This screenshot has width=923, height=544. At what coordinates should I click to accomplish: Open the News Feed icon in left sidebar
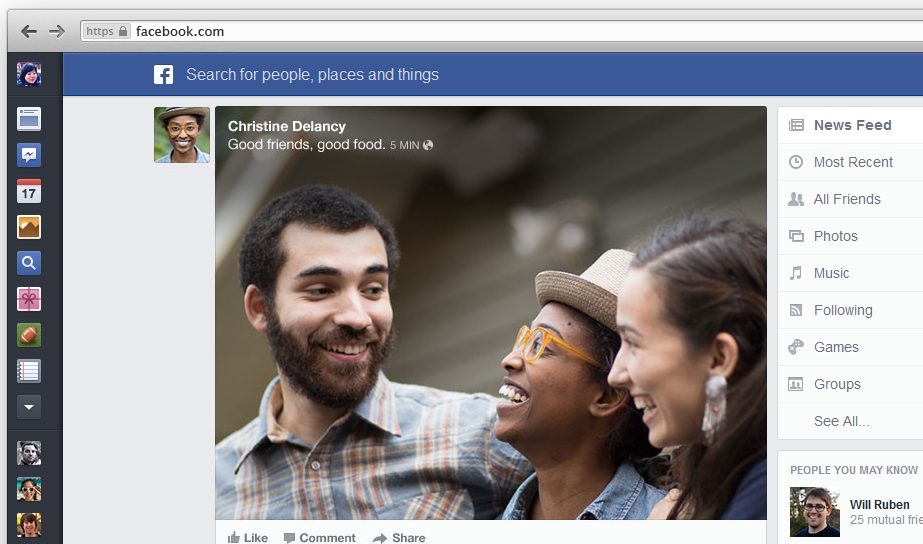pos(29,119)
